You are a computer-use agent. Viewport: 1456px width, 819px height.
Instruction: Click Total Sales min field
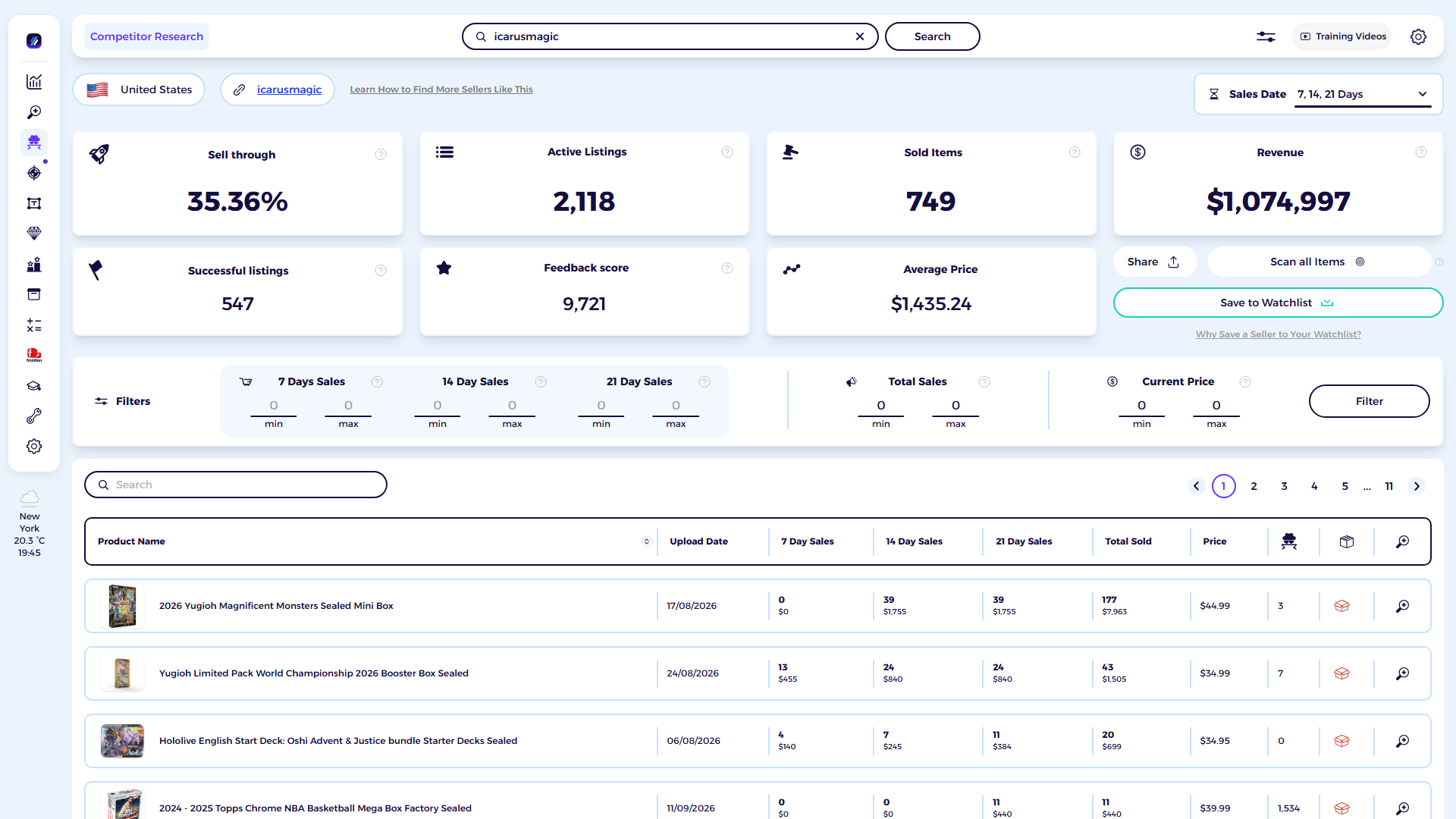(x=881, y=406)
